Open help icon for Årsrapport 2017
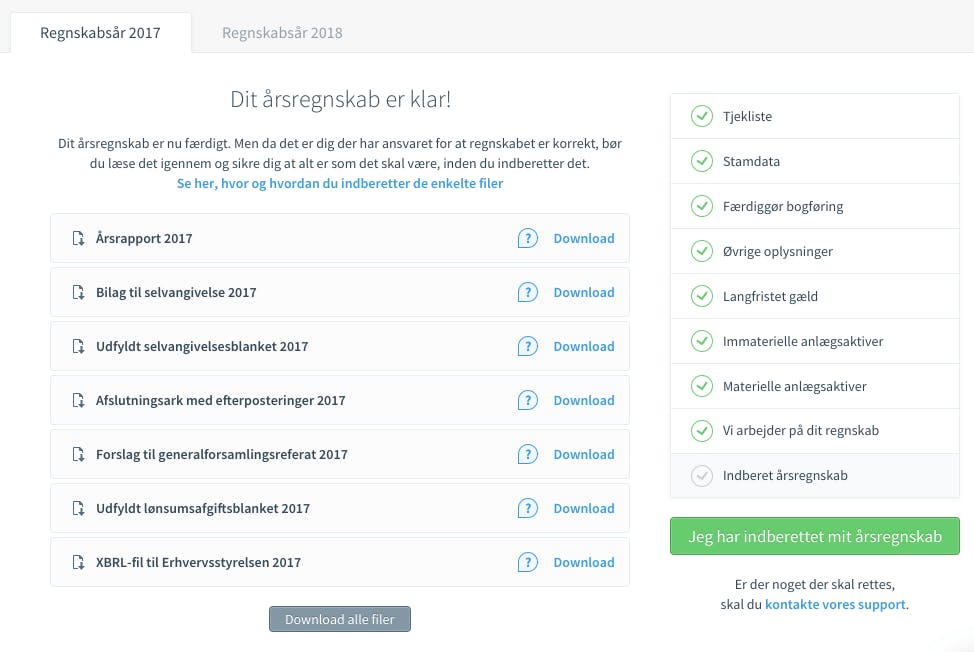This screenshot has width=974, height=652. click(x=527, y=238)
